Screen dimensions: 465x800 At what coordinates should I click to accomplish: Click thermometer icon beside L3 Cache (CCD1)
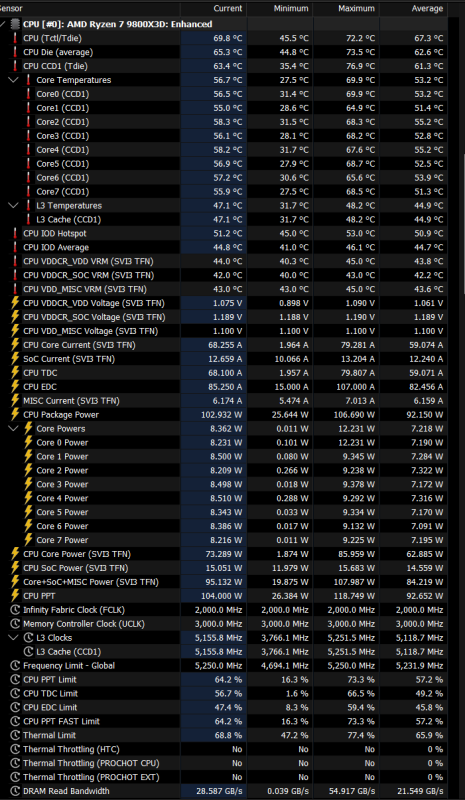pyautogui.click(x=29, y=219)
